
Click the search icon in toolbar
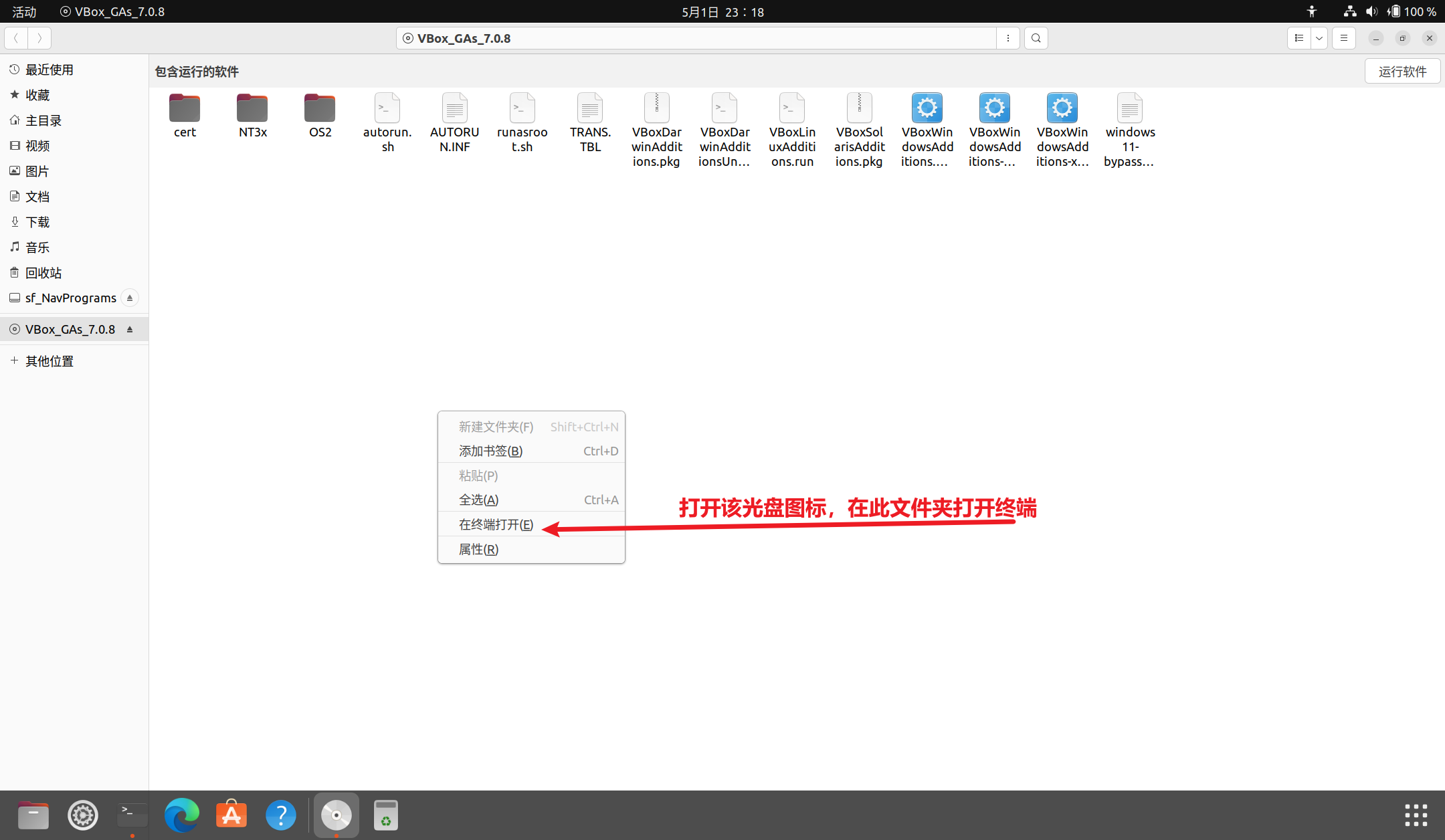(x=1036, y=38)
